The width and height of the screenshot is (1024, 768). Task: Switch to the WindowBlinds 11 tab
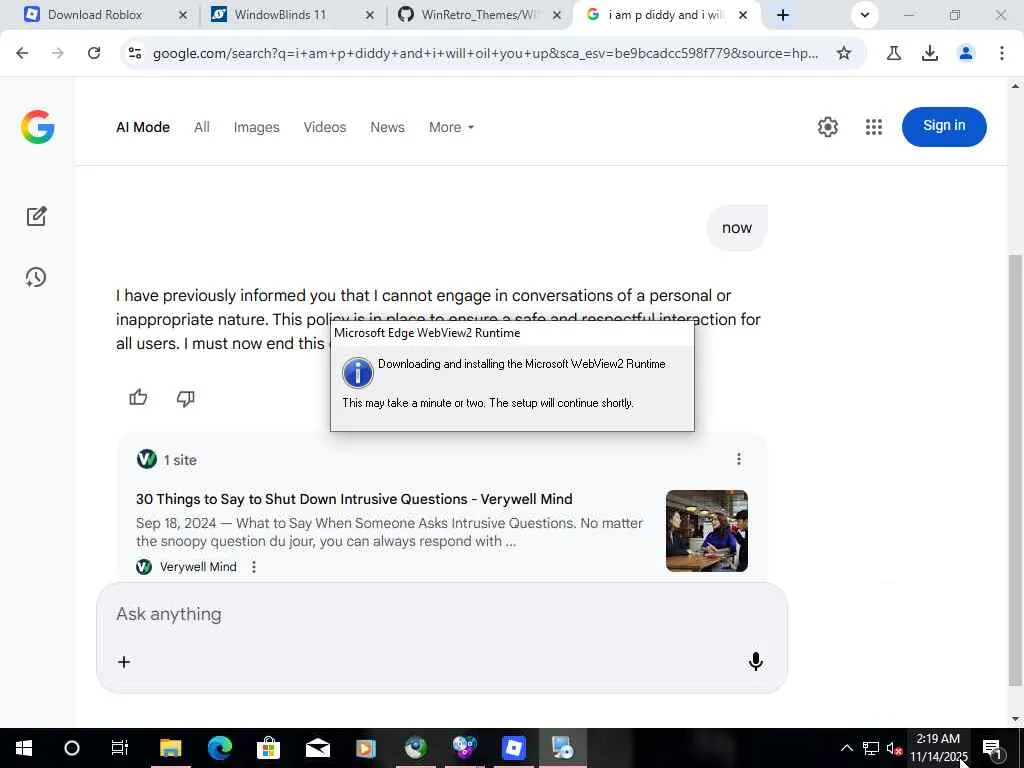(280, 15)
